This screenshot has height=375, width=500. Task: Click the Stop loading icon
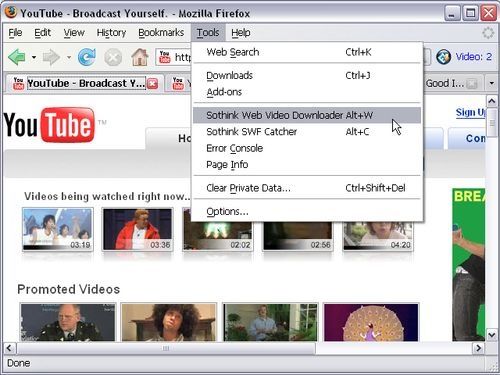tap(113, 58)
